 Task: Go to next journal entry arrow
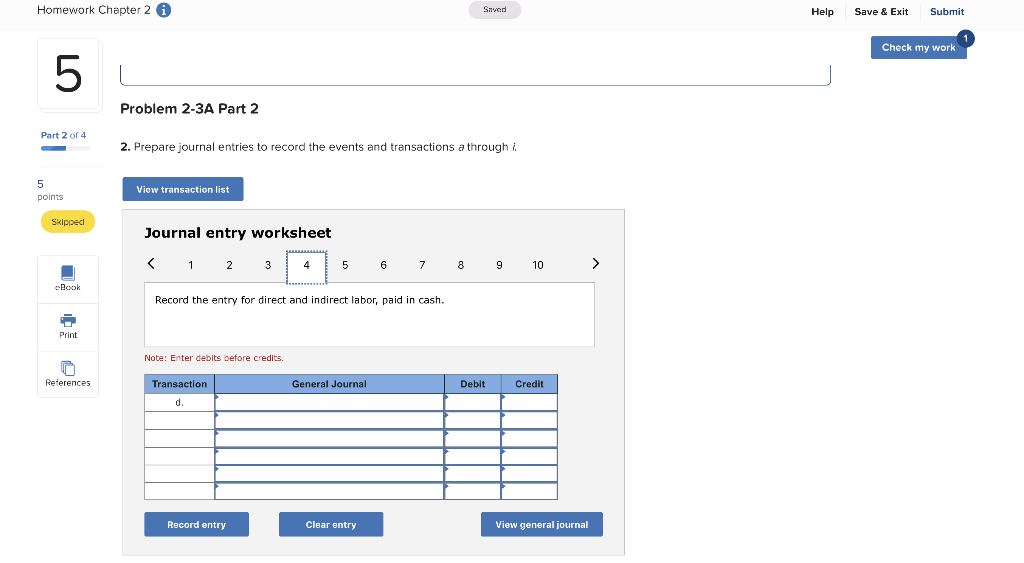coord(596,264)
